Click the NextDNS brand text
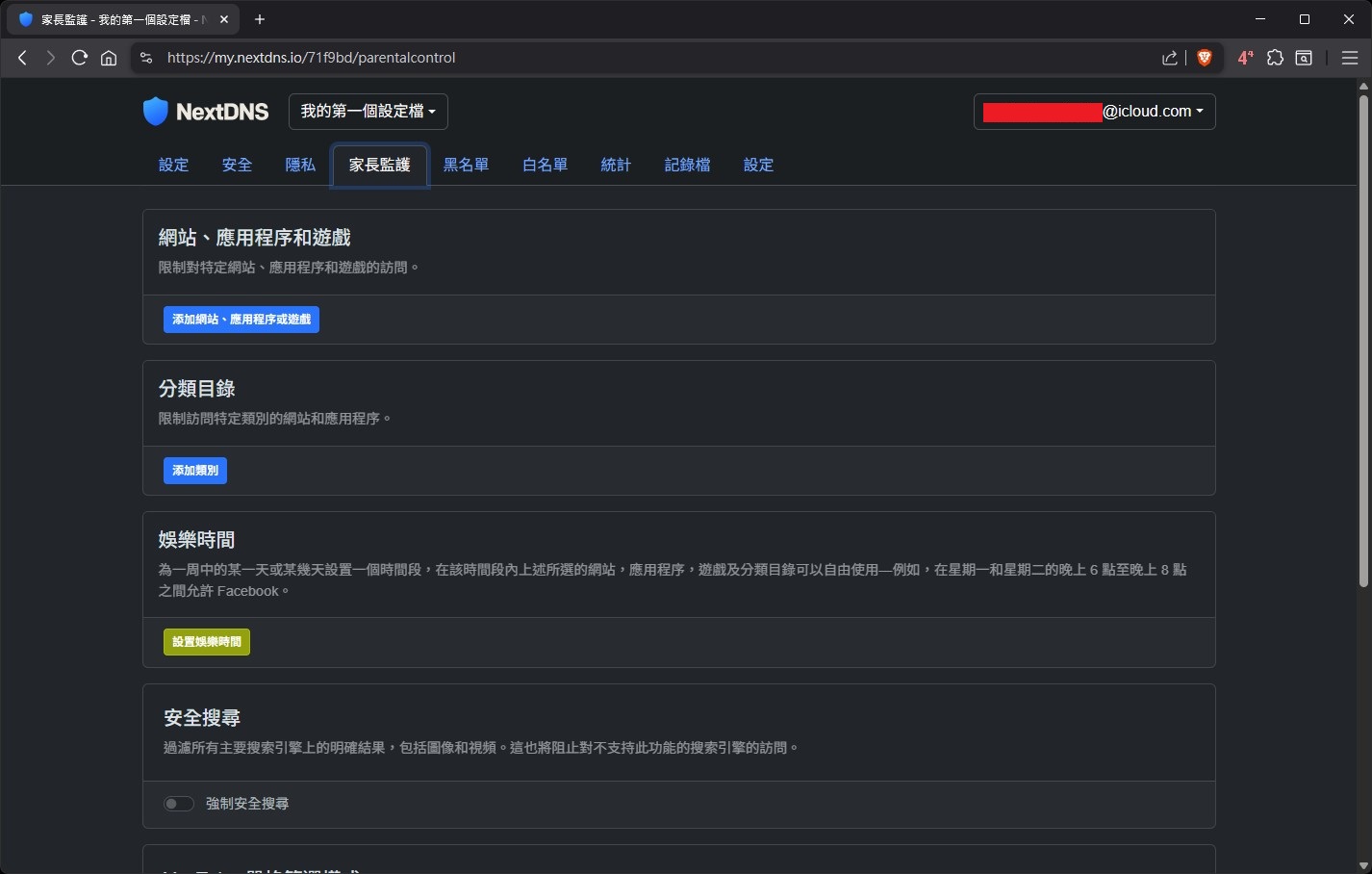 [x=222, y=112]
